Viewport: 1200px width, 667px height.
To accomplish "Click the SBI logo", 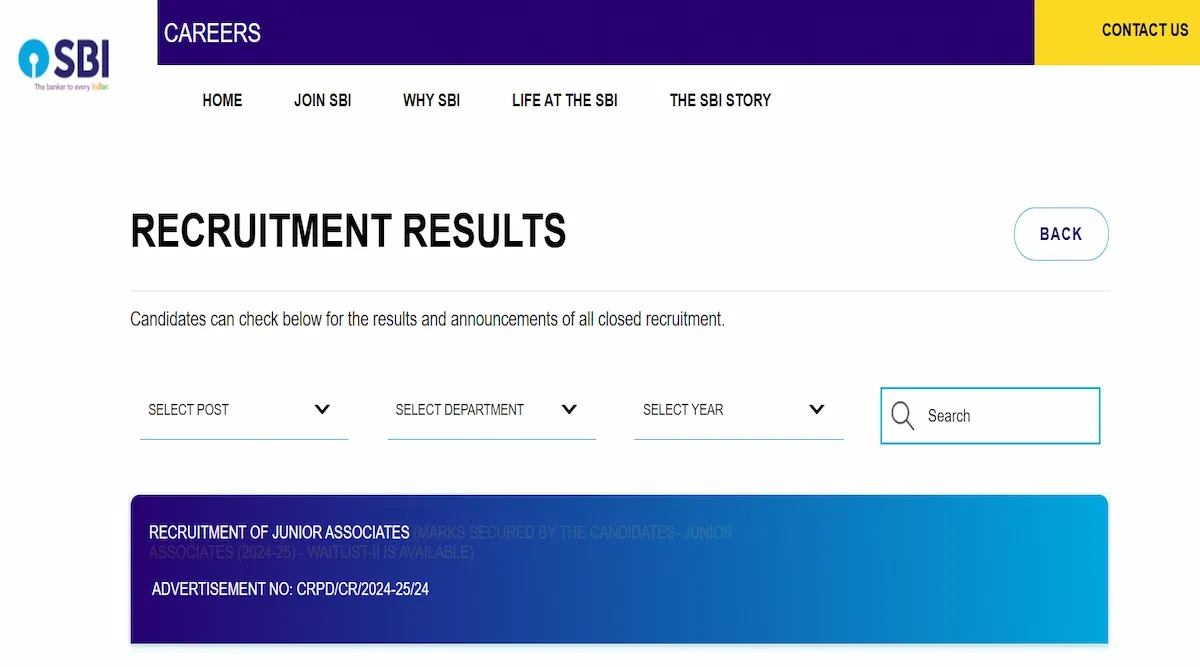I will tap(64, 64).
